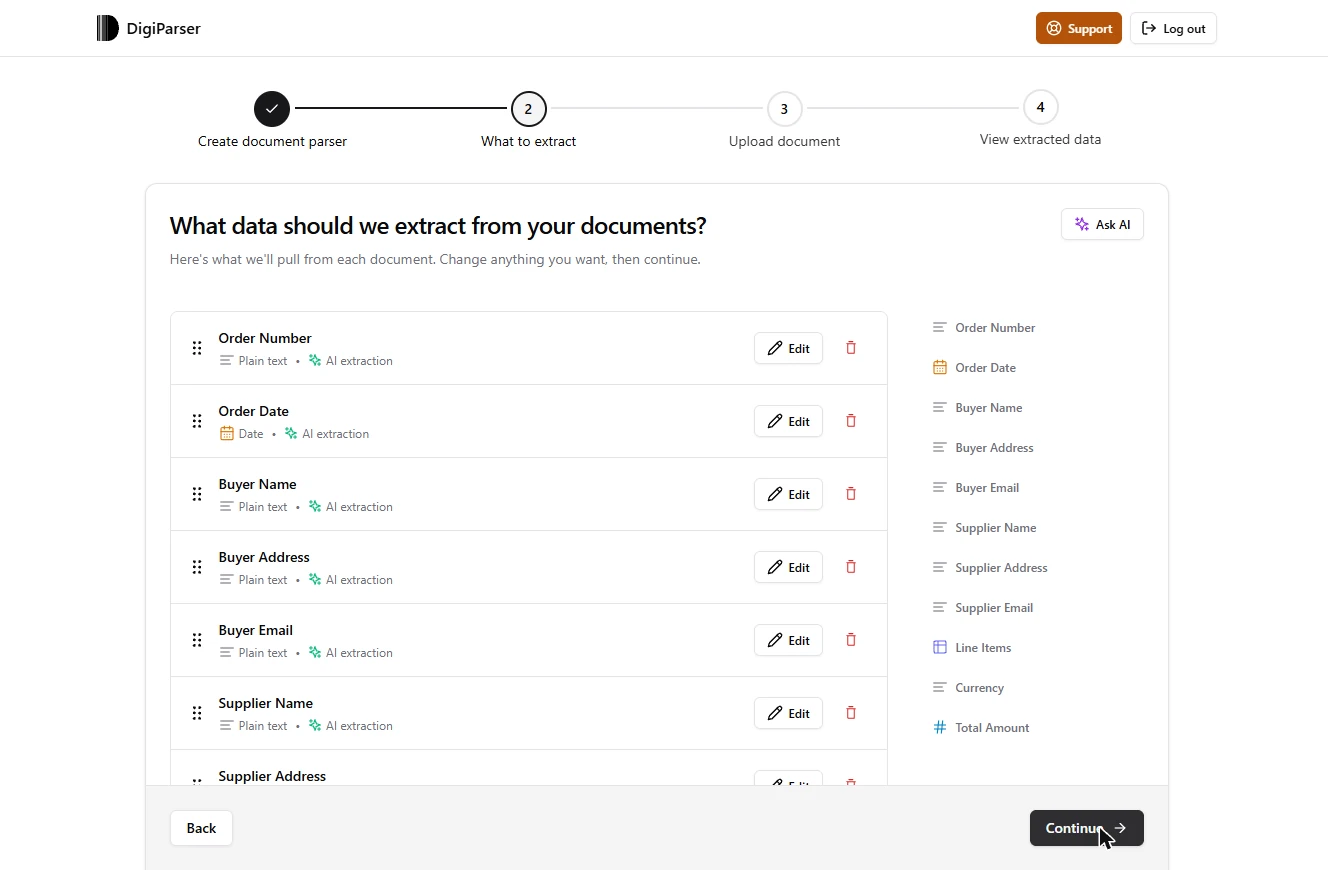Delete the Order Date field
The width and height of the screenshot is (1328, 870).
click(851, 421)
